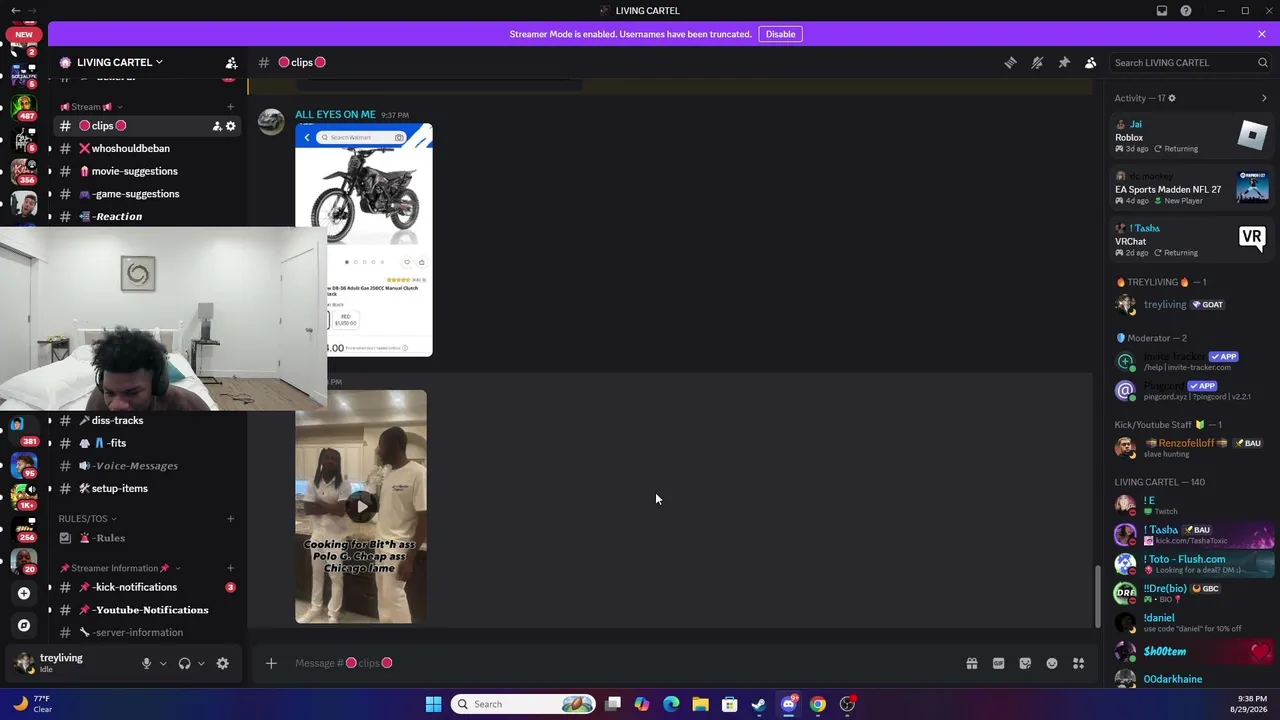Click the plus attachment button in message bar

(x=271, y=663)
